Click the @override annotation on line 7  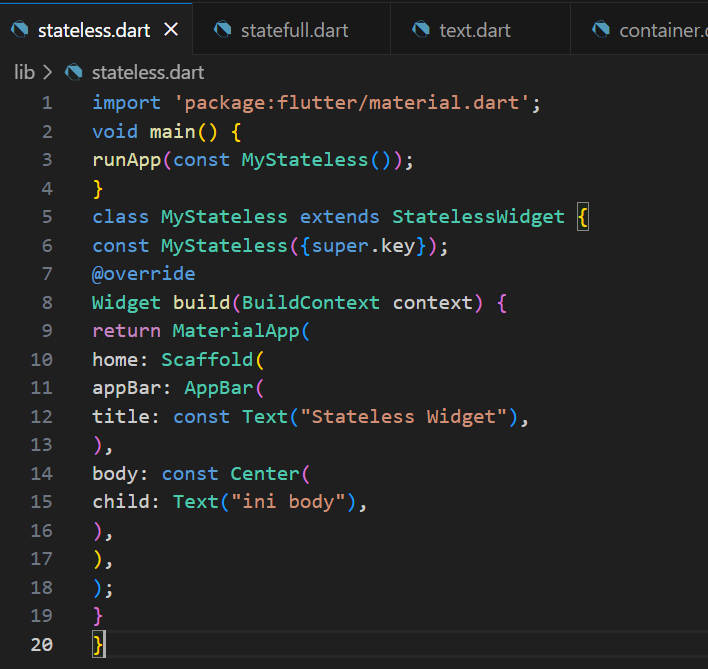pos(143,274)
